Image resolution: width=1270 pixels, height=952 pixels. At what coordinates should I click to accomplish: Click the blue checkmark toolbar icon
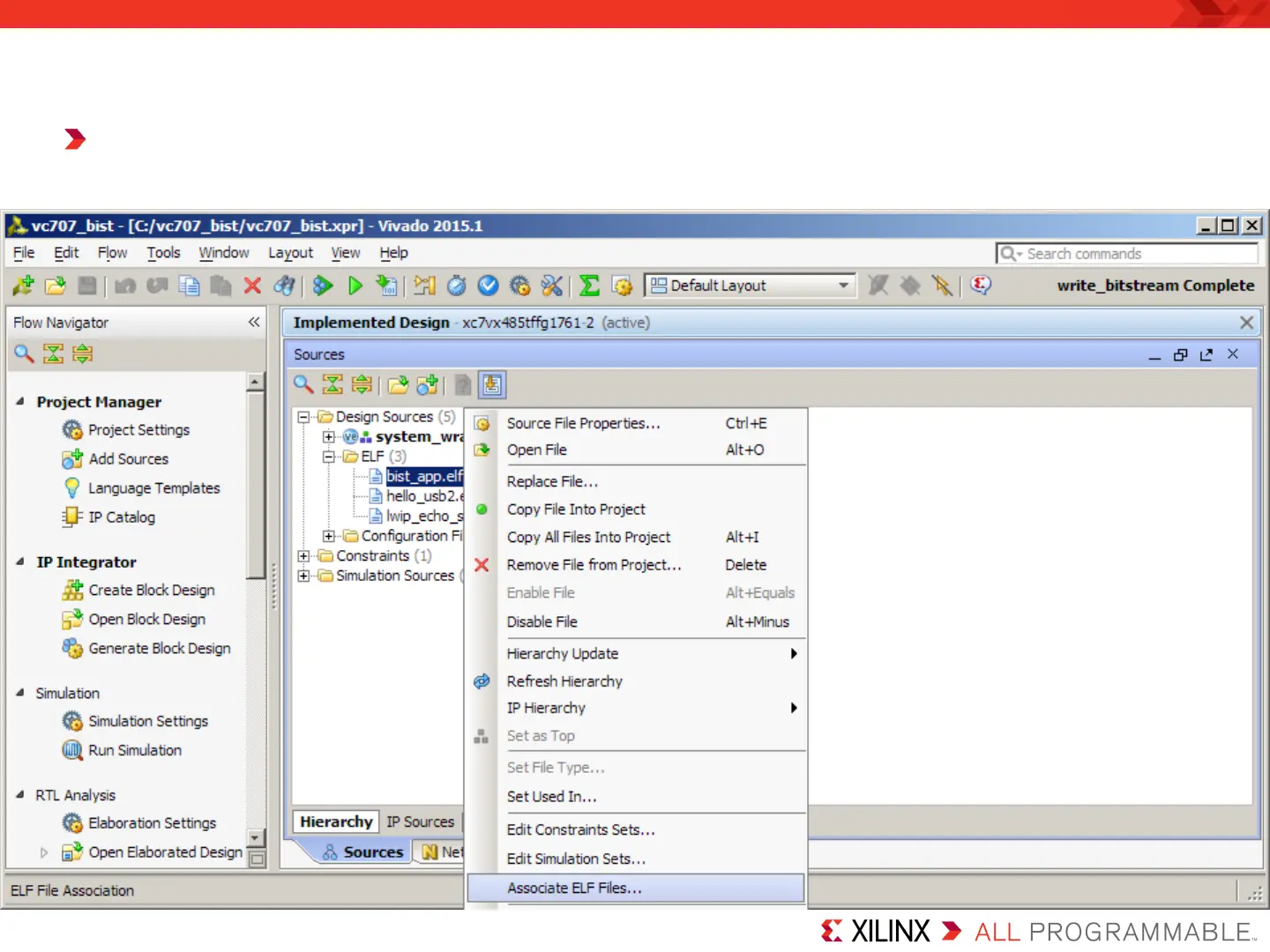coord(488,286)
